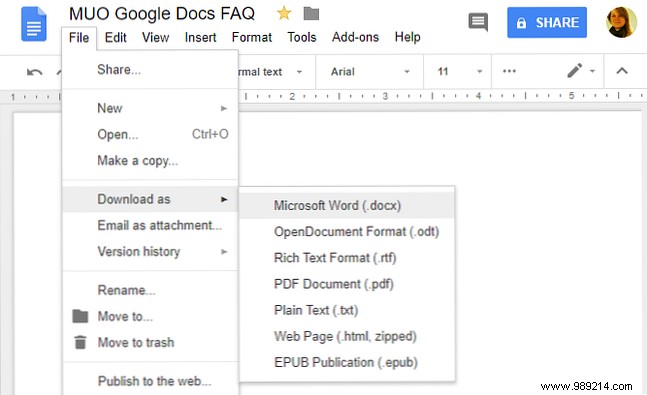Screen dimensions: 647x395
Task: Select Share... in the File menu
Action: pos(150,70)
